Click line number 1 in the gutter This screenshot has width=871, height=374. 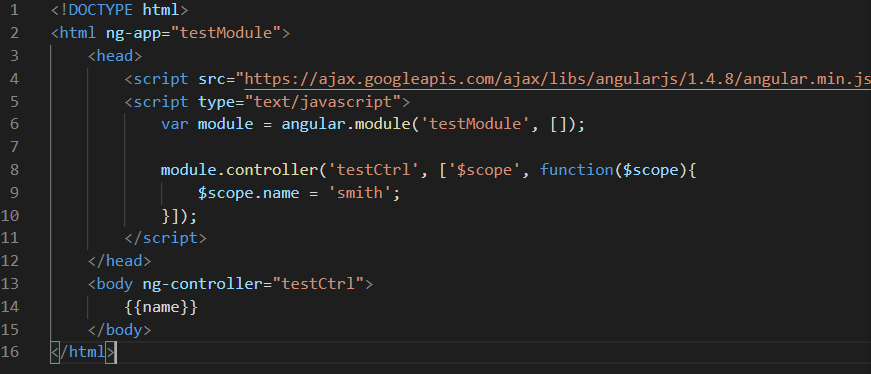14,10
